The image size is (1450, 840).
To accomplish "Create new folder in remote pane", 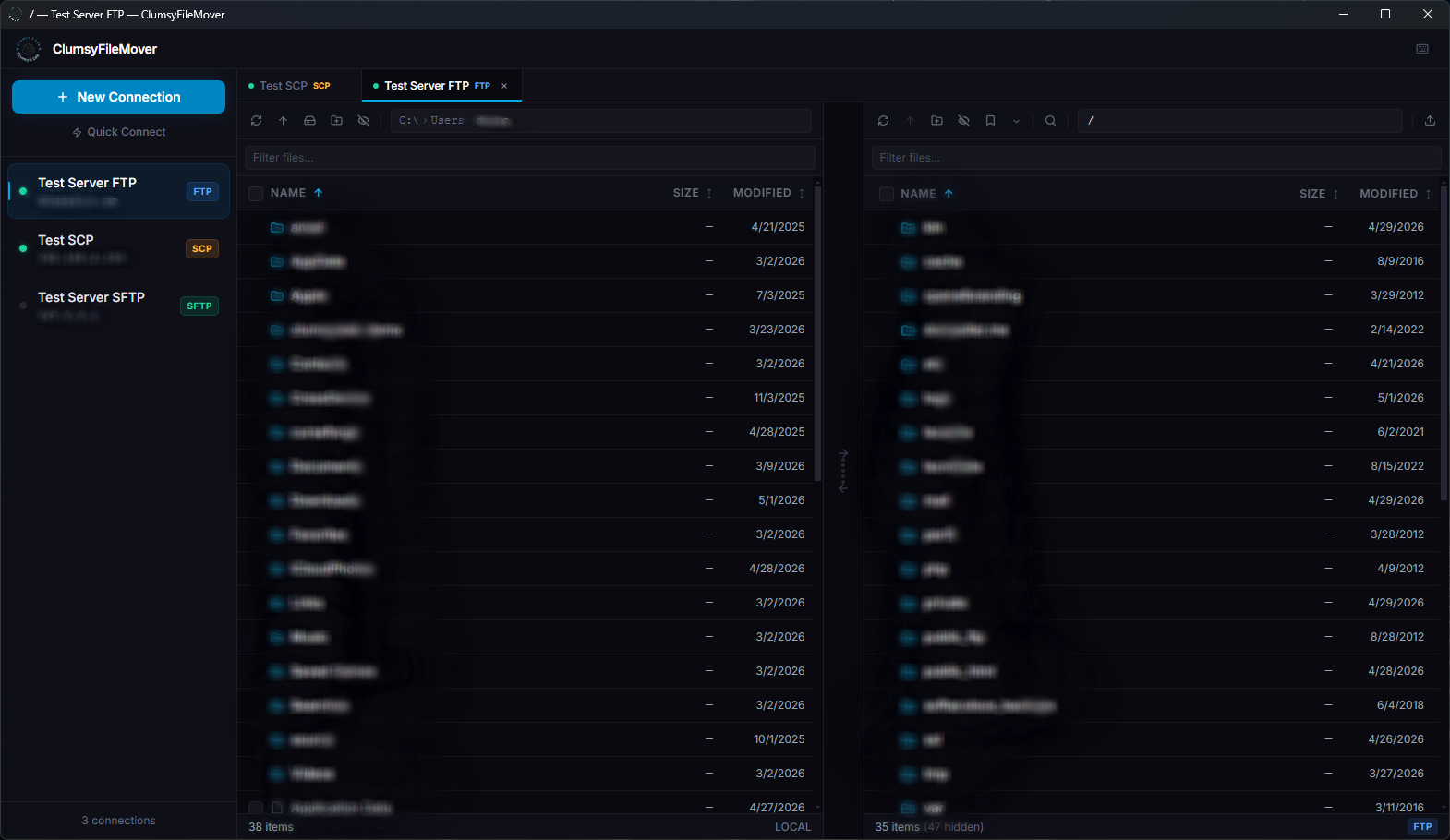I will tap(936, 121).
